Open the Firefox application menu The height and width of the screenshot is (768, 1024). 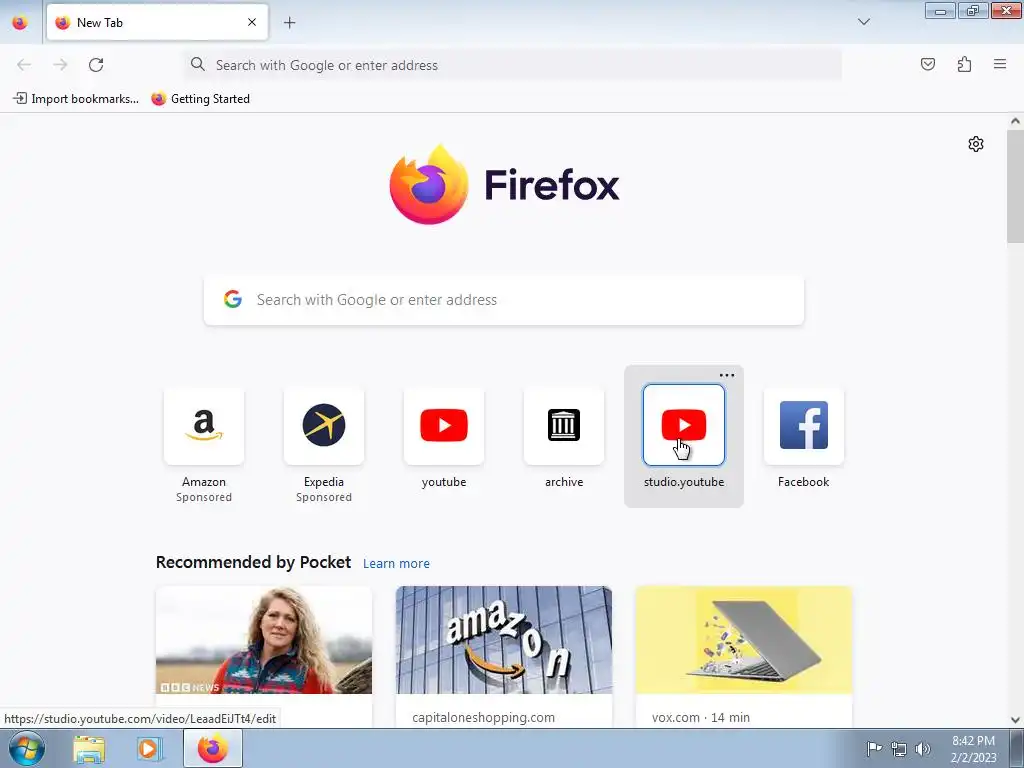point(1000,64)
